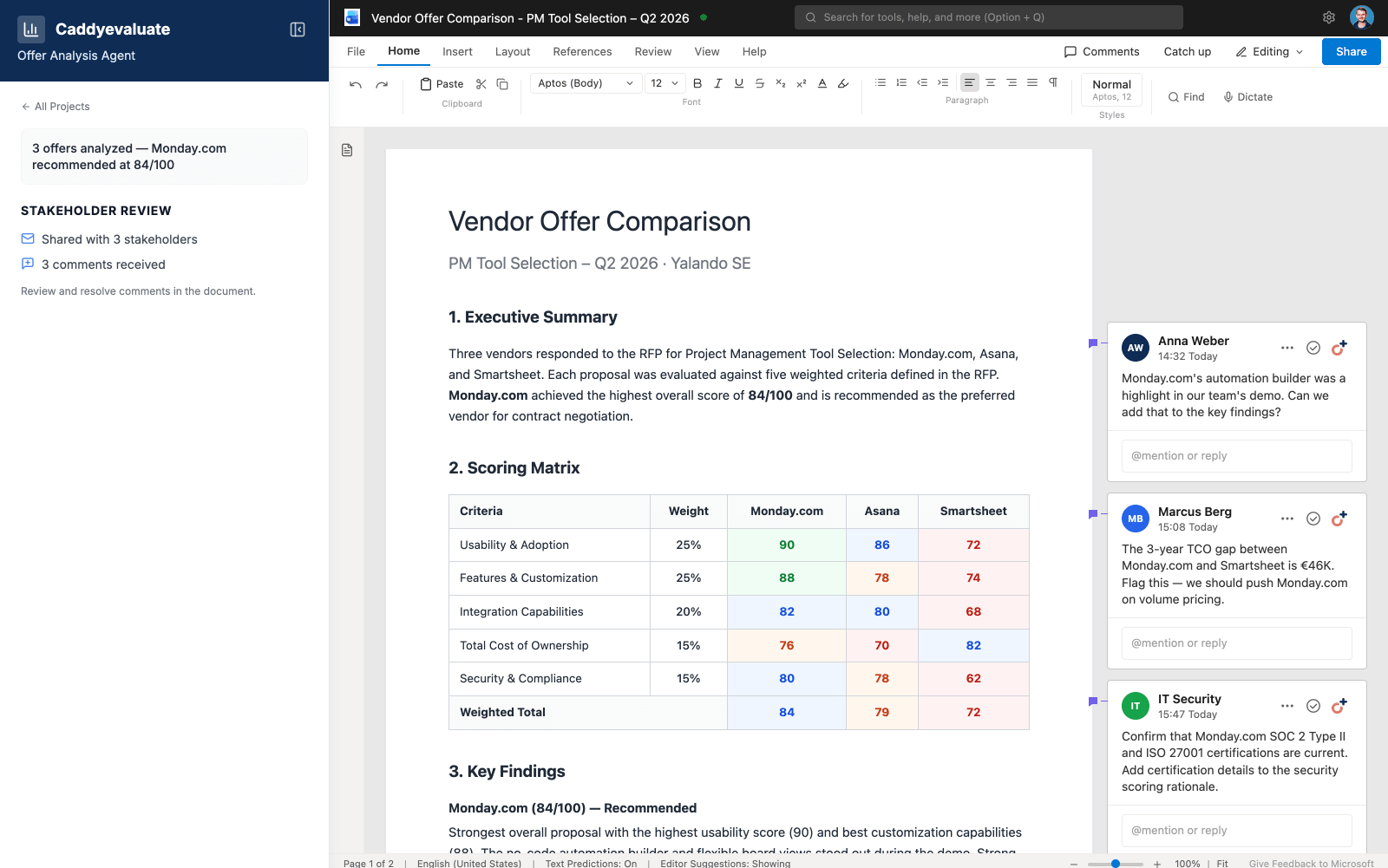Image resolution: width=1388 pixels, height=868 pixels.
Task: Resolve the IT Security comment
Action: click(x=1313, y=706)
